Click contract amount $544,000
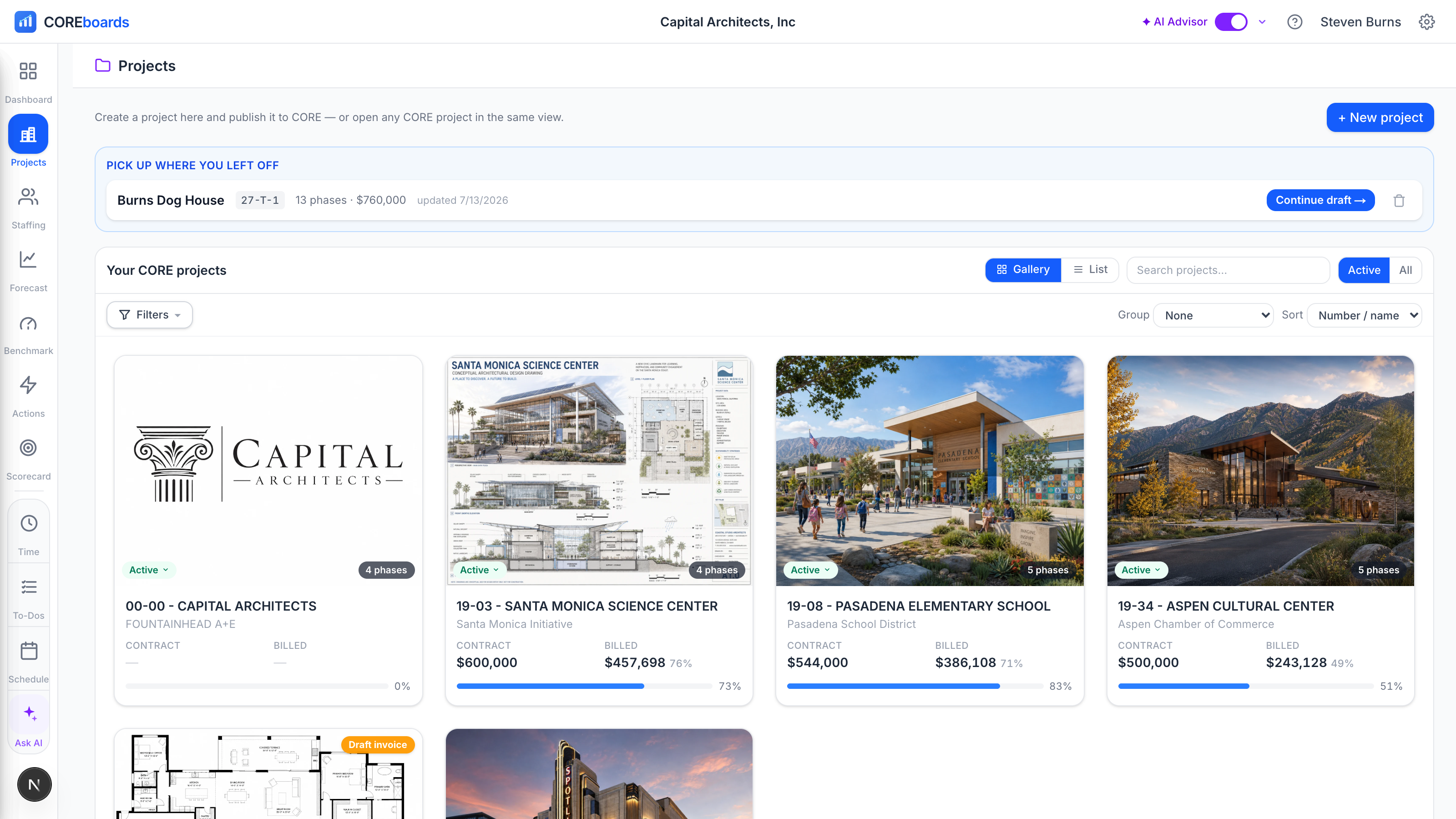 pos(817,662)
